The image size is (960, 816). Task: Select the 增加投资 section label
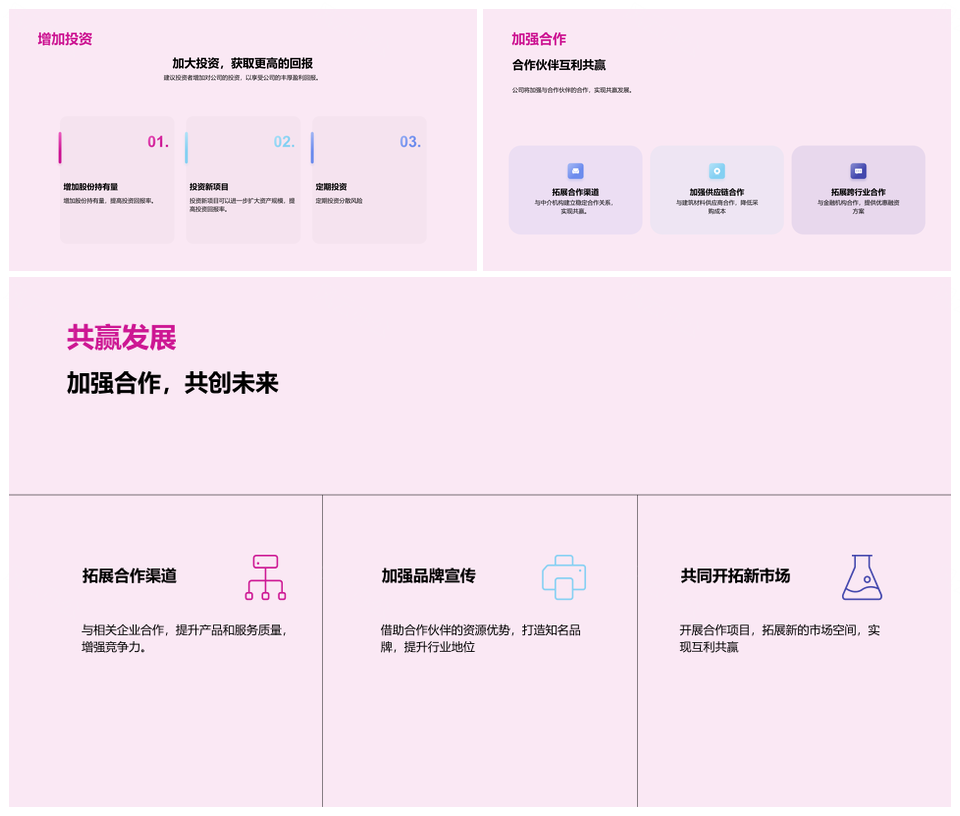[66, 39]
